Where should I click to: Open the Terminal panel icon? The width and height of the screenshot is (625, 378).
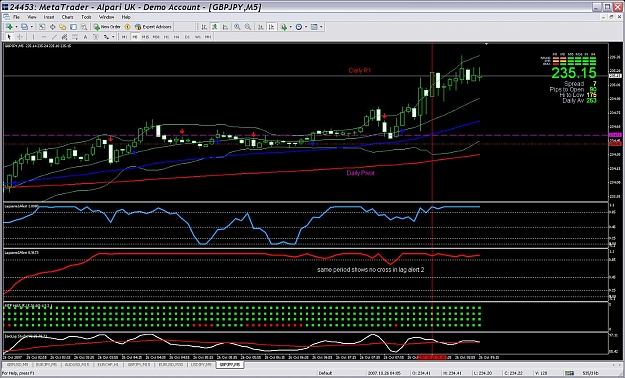73,27
